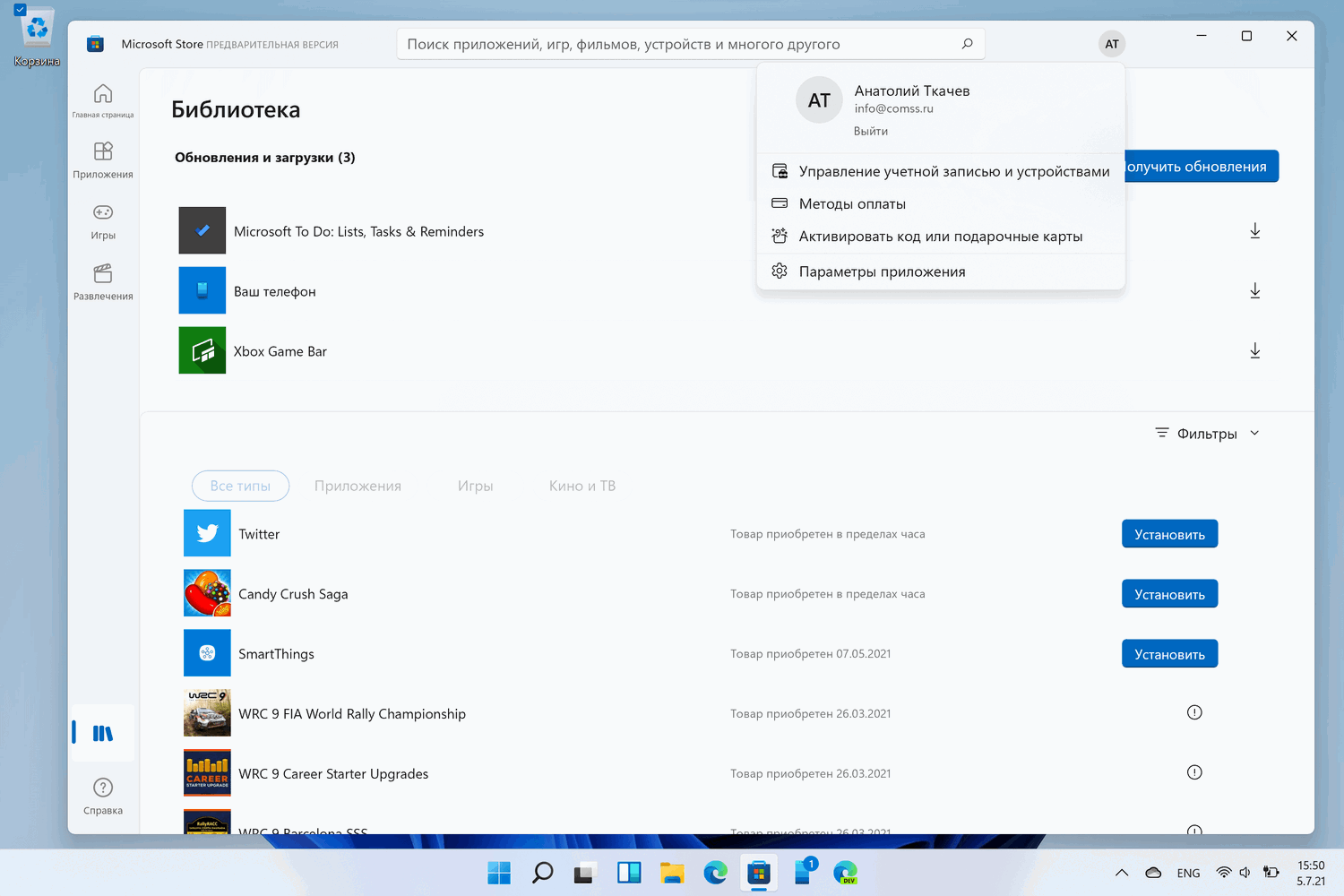Select Активировать код или подарочные карты
The image size is (1344, 896).
pos(941,237)
